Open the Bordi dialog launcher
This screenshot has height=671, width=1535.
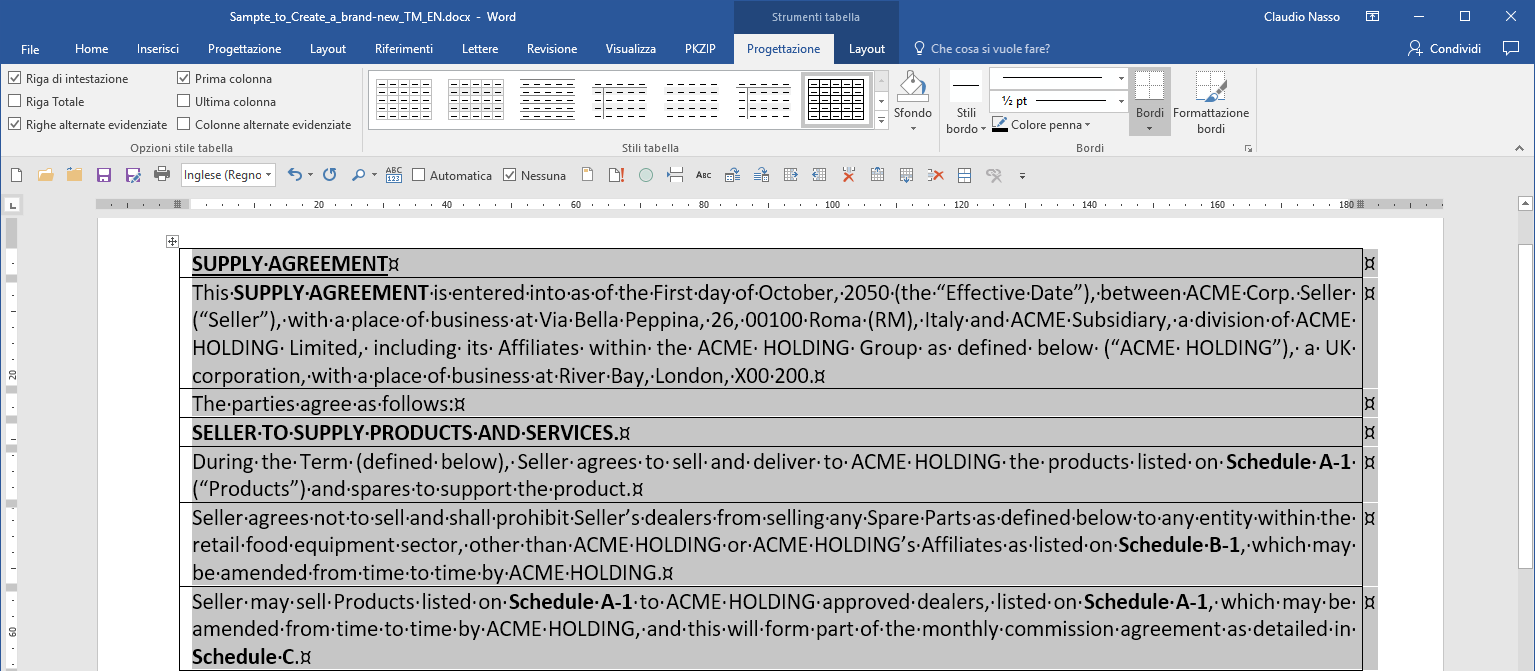point(1248,149)
